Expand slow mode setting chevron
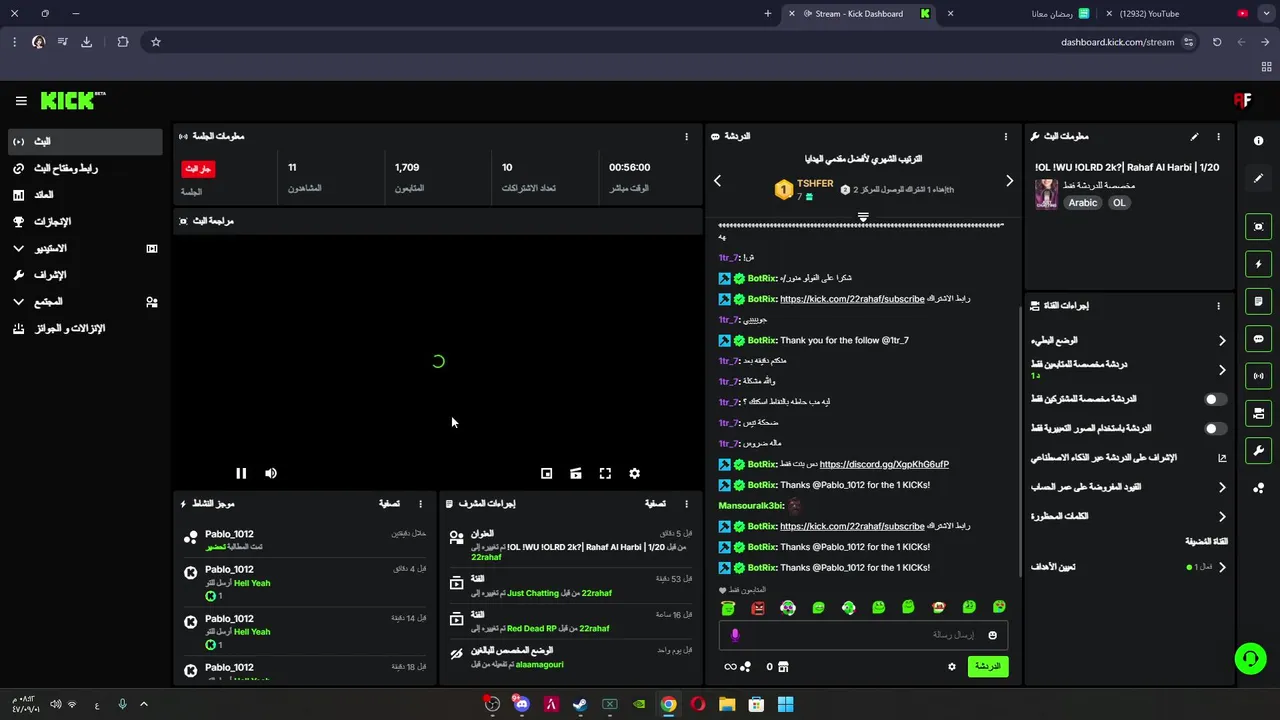The image size is (1280, 720). [x=1222, y=341]
